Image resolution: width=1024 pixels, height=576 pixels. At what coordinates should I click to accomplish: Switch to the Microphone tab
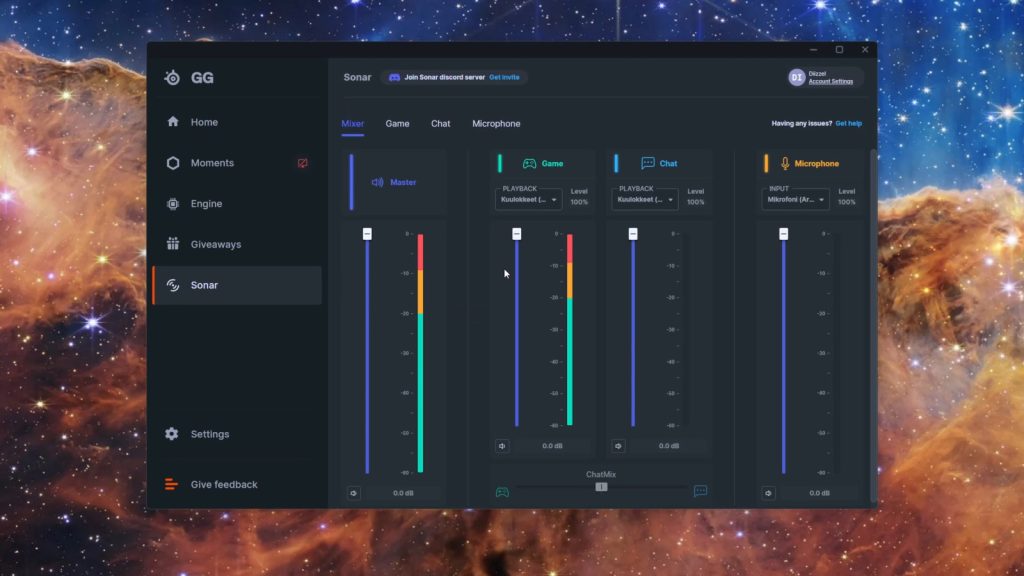(496, 124)
